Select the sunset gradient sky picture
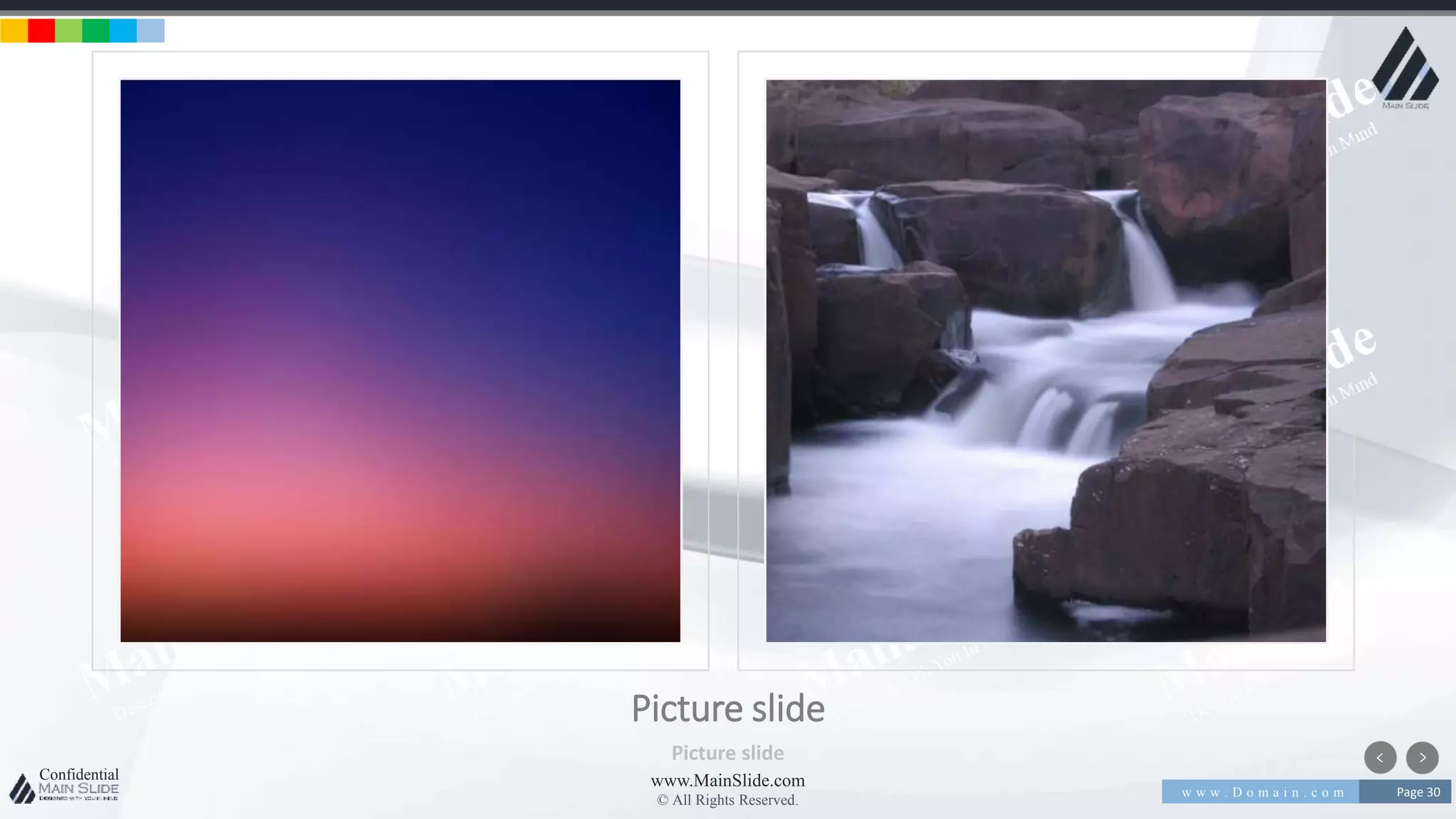1456x819 pixels. (x=400, y=360)
